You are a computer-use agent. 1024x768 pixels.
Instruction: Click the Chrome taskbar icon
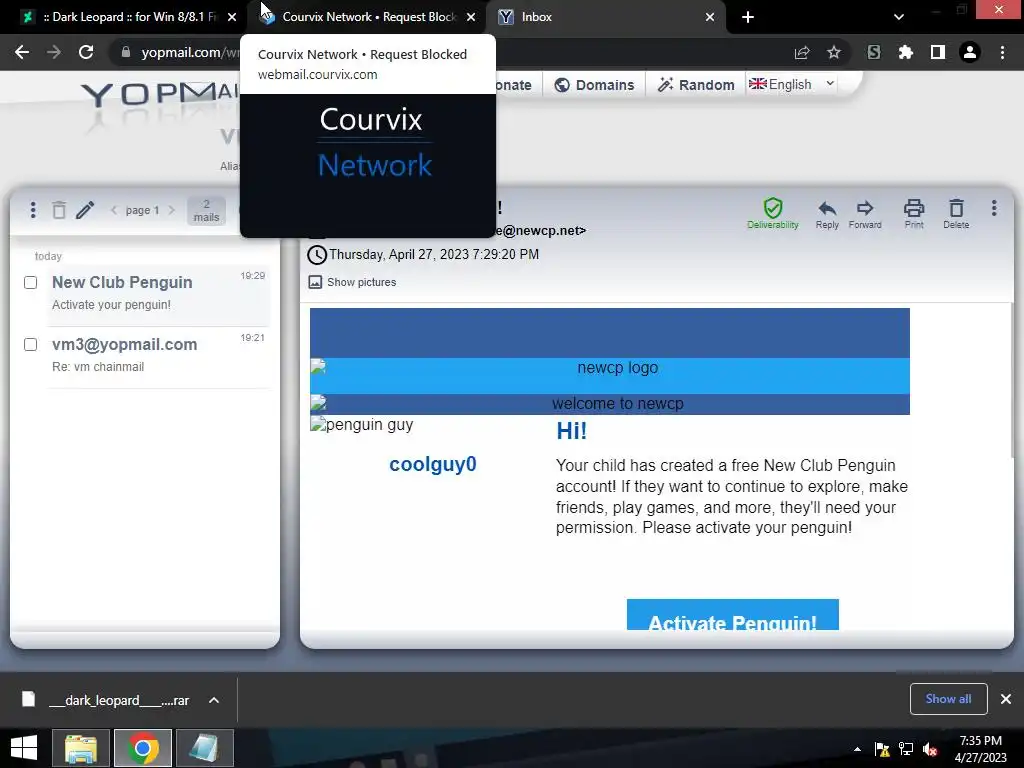click(143, 748)
